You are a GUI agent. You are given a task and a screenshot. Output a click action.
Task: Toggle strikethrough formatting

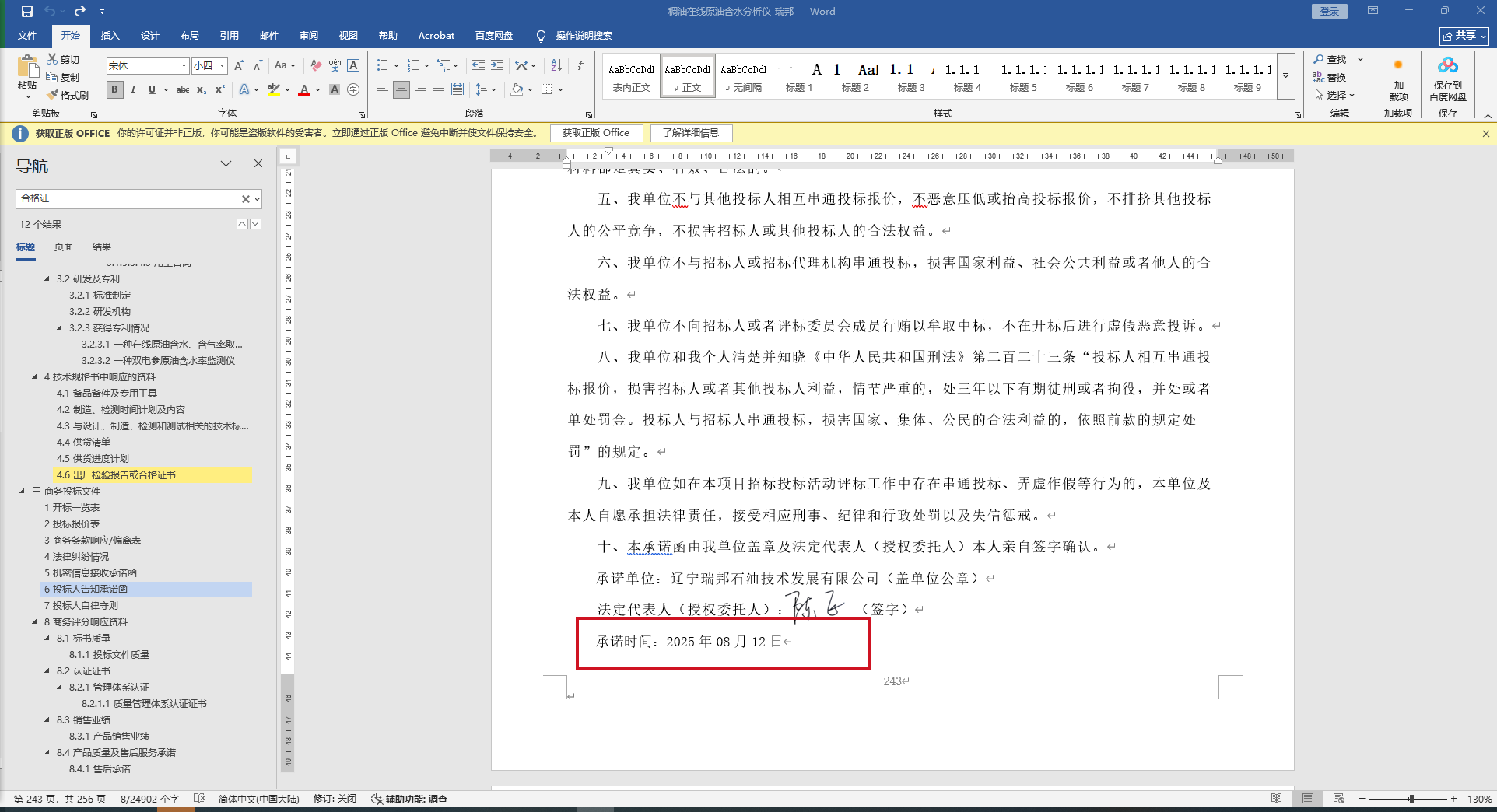click(x=183, y=89)
